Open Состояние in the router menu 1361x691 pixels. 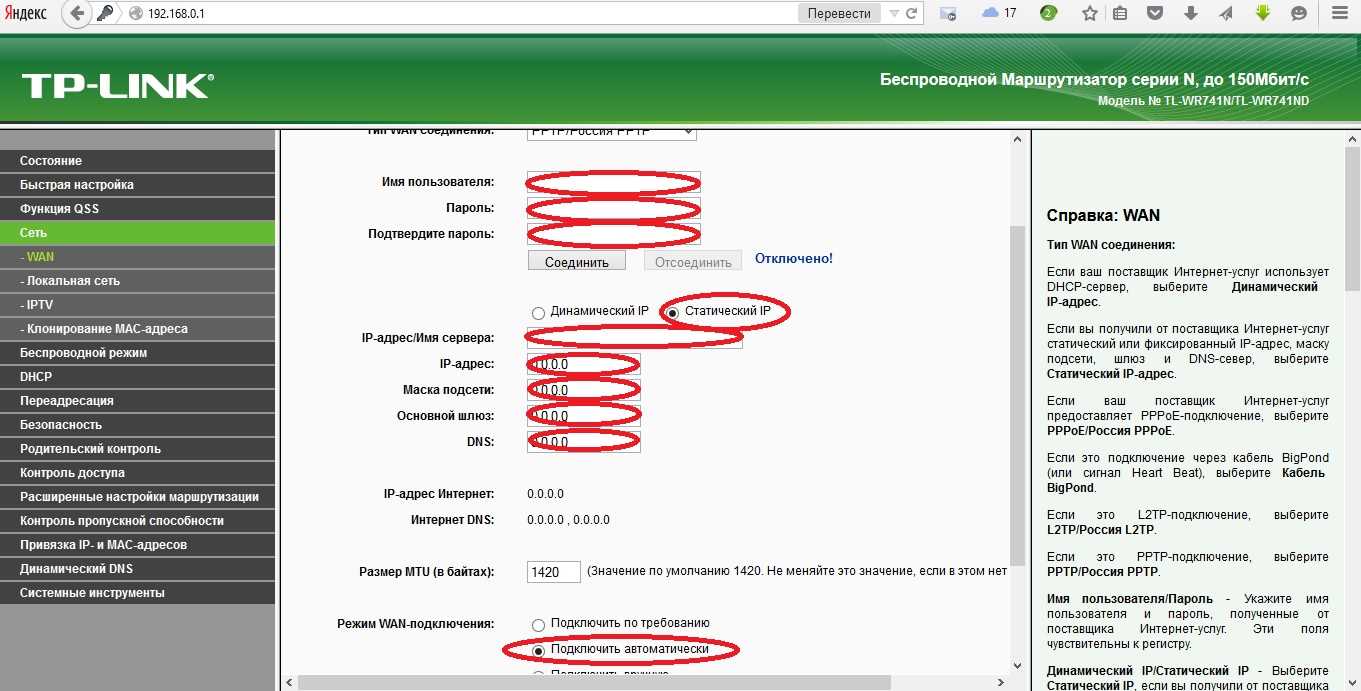click(x=138, y=161)
